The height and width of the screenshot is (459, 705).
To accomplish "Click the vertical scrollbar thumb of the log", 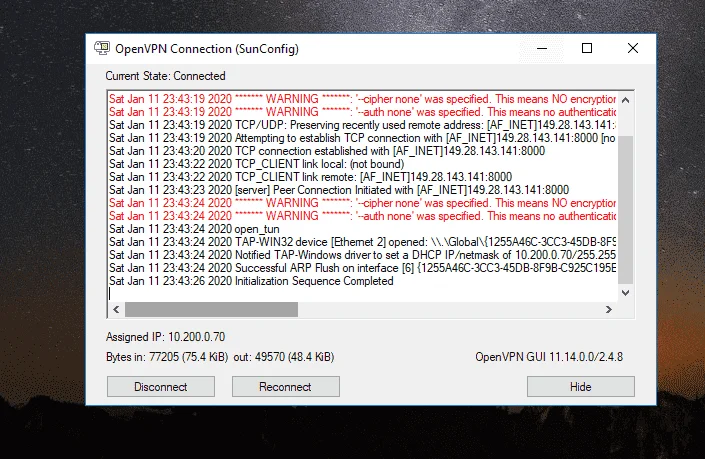I will click(x=625, y=209).
